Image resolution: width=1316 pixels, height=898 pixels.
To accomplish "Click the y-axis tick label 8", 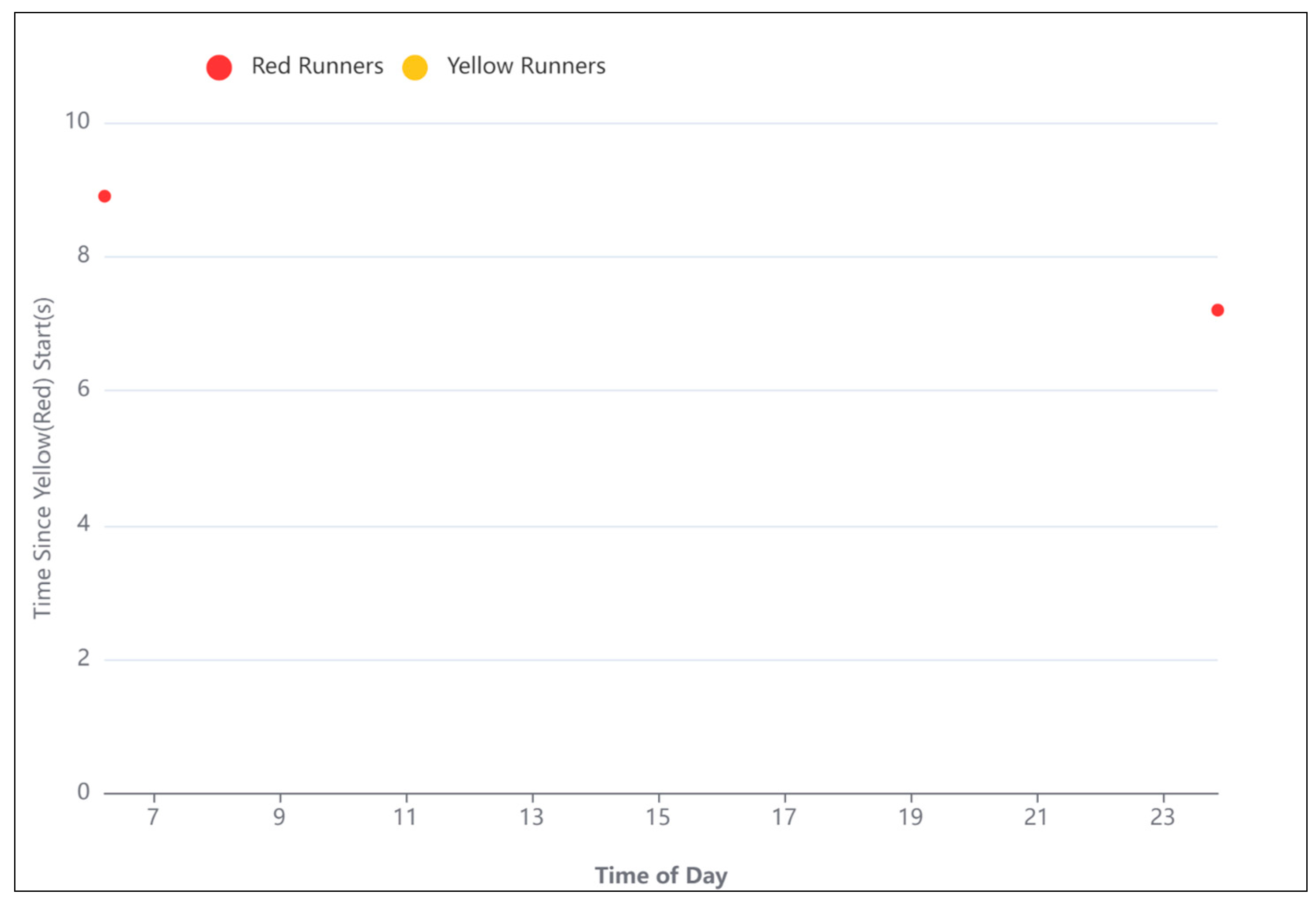I will click(84, 255).
